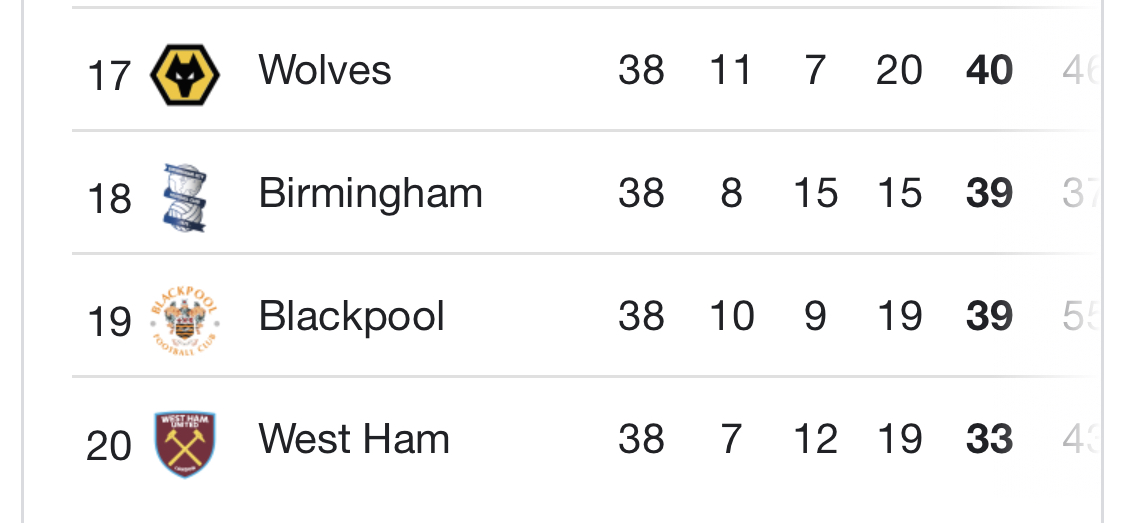The image size is (1125, 523).
Task: Click Birmingham's 8 wins value
Action: point(731,193)
